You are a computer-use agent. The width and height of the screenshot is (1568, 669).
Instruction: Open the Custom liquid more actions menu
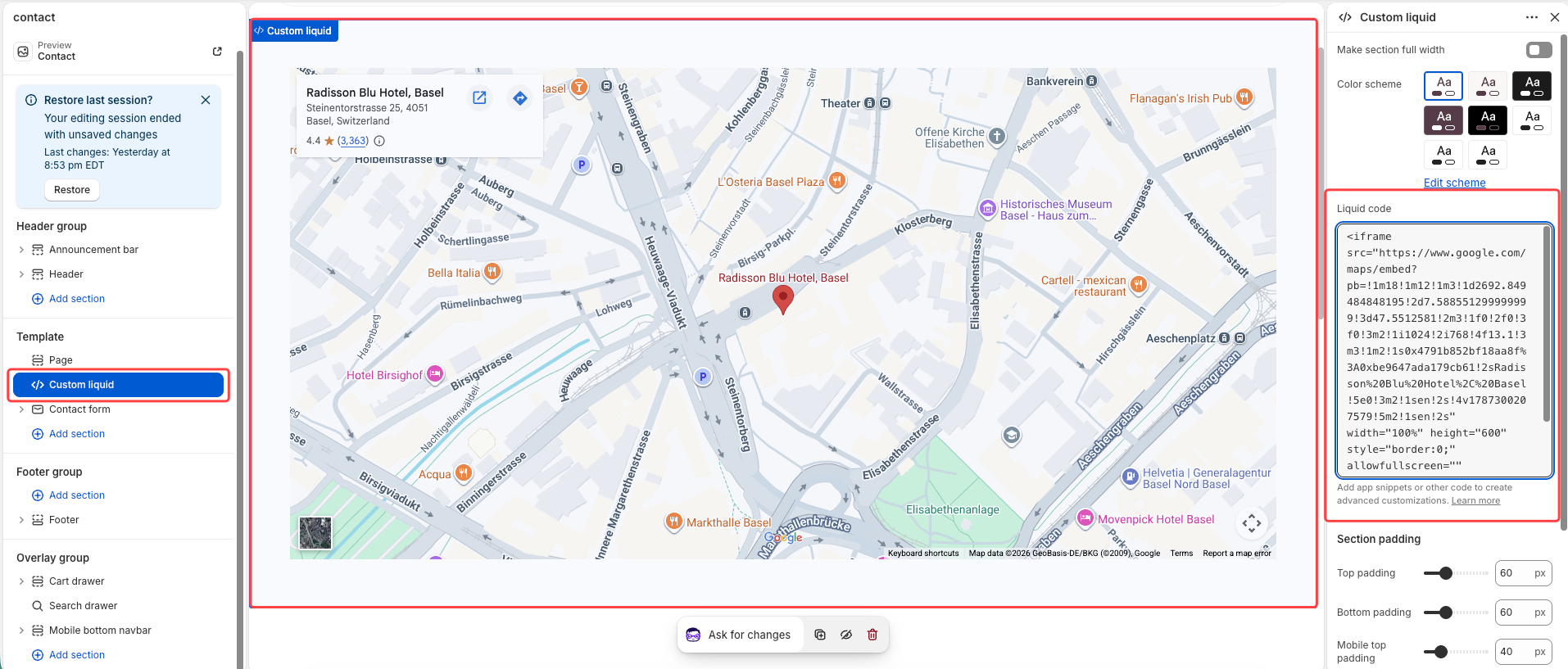point(1532,17)
